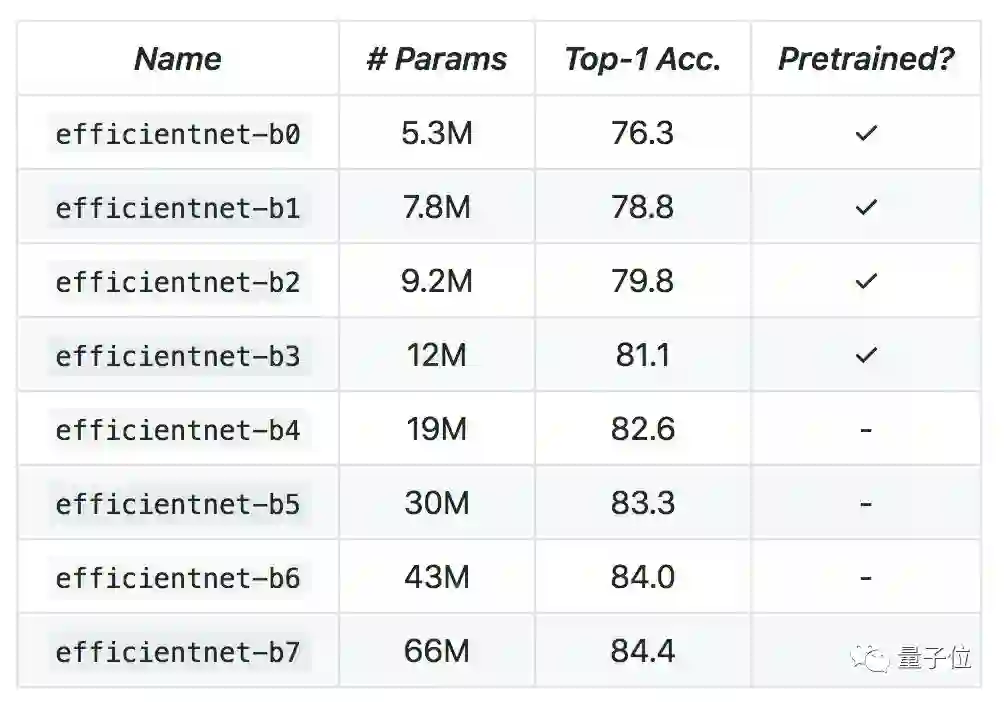1004x702 pixels.
Task: Click the checkmark in the efficientnet-b1 row
Action: coord(866,207)
